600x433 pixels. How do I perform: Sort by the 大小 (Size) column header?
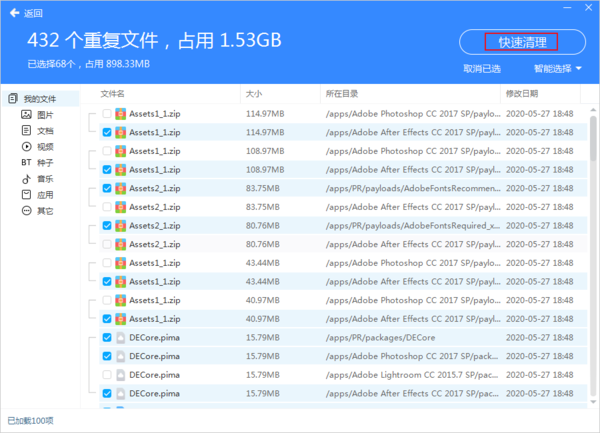click(254, 94)
